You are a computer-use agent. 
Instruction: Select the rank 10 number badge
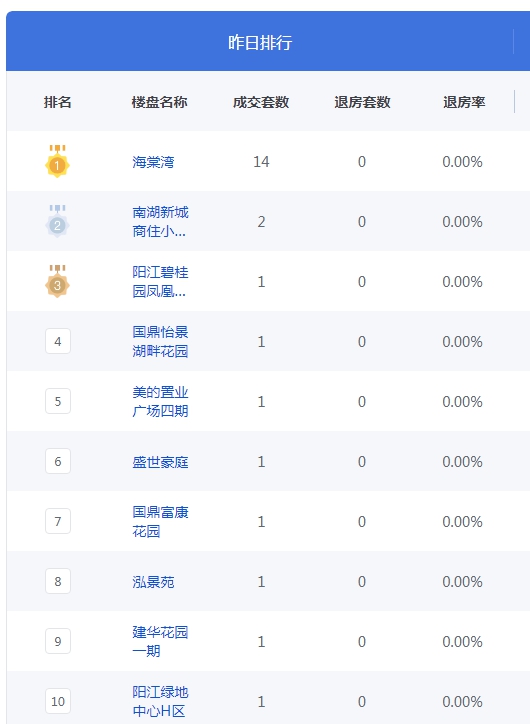[58, 701]
